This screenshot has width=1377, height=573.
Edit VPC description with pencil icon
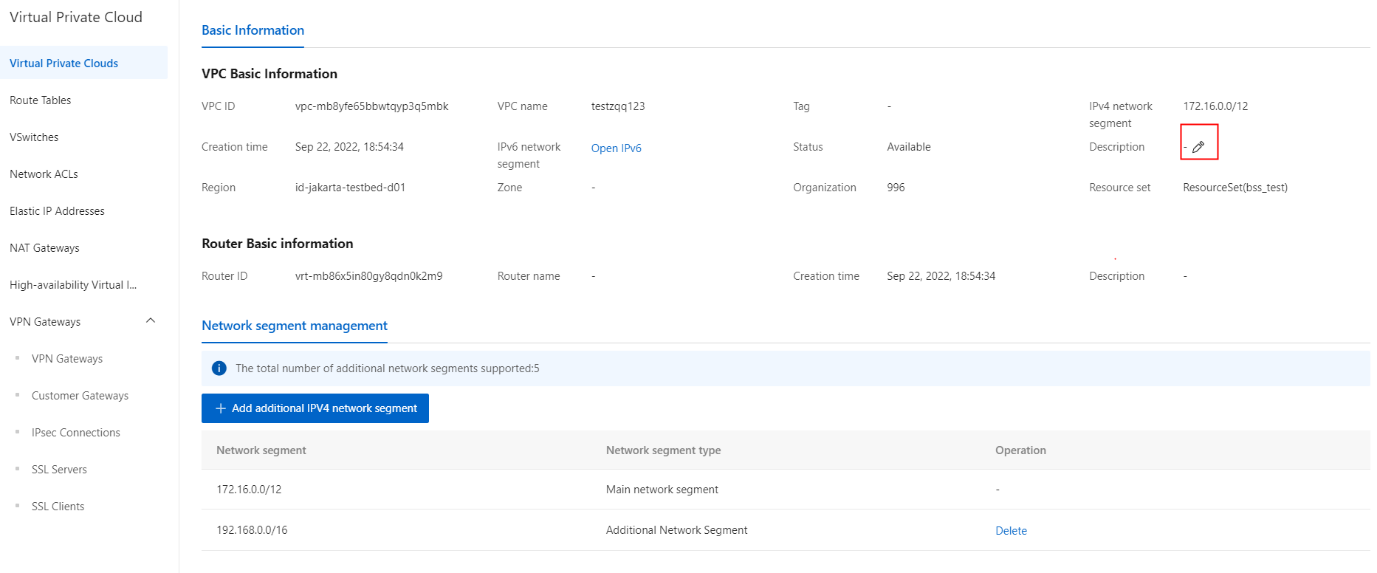pyautogui.click(x=1198, y=147)
